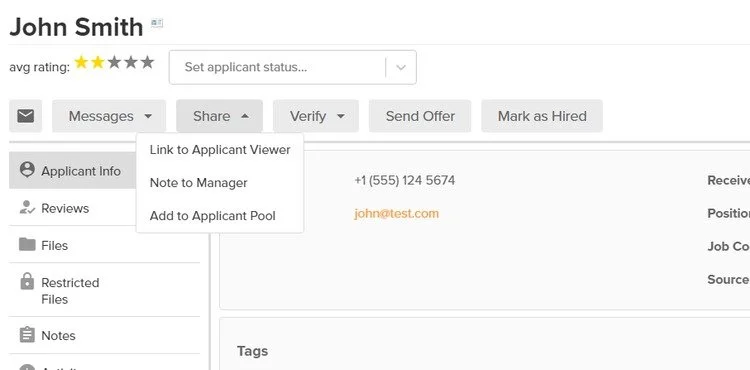This screenshot has height=370, width=750.
Task: Click the envelope email icon button
Action: [x=25, y=116]
